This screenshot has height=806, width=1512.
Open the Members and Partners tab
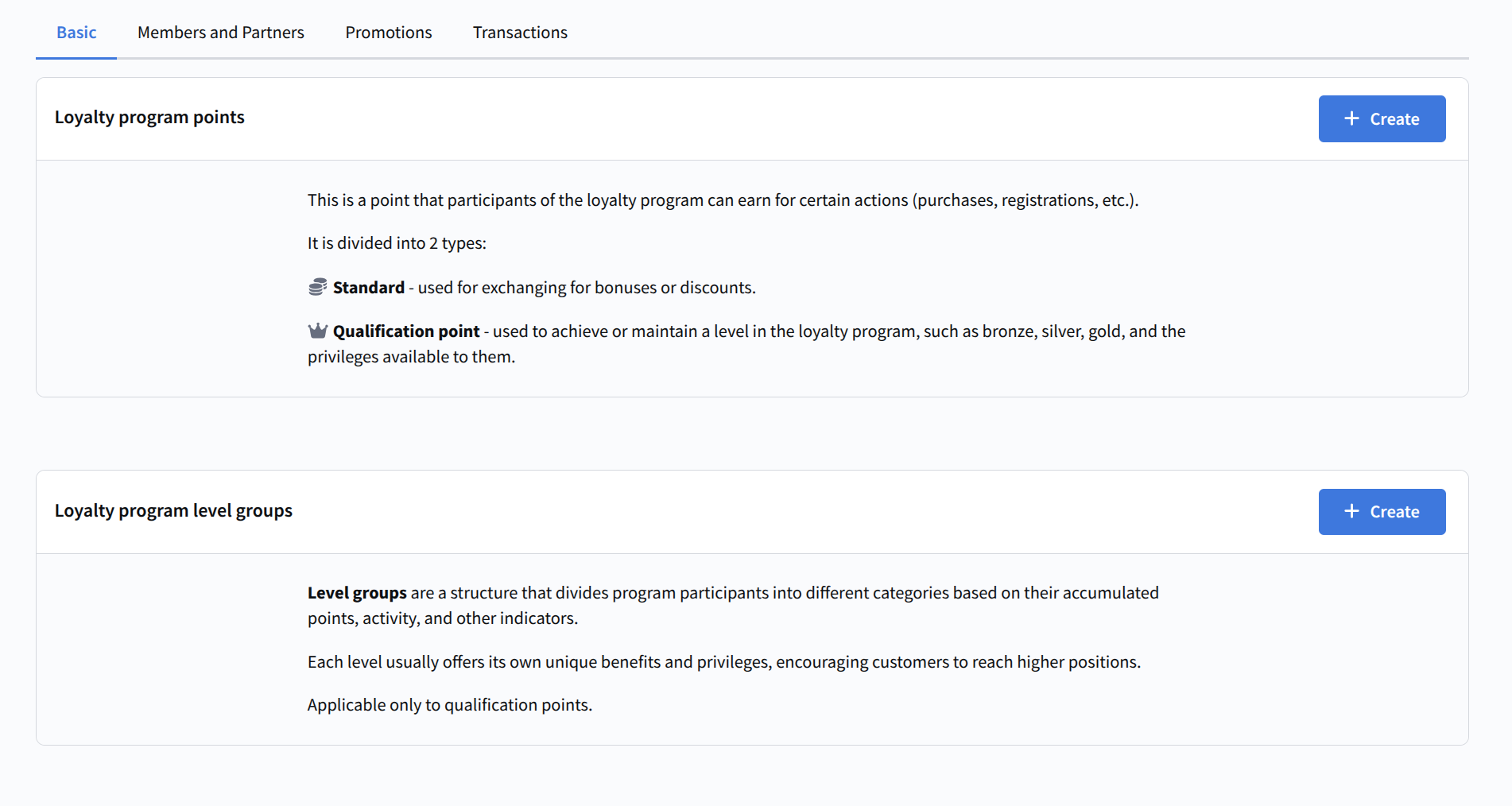point(220,33)
